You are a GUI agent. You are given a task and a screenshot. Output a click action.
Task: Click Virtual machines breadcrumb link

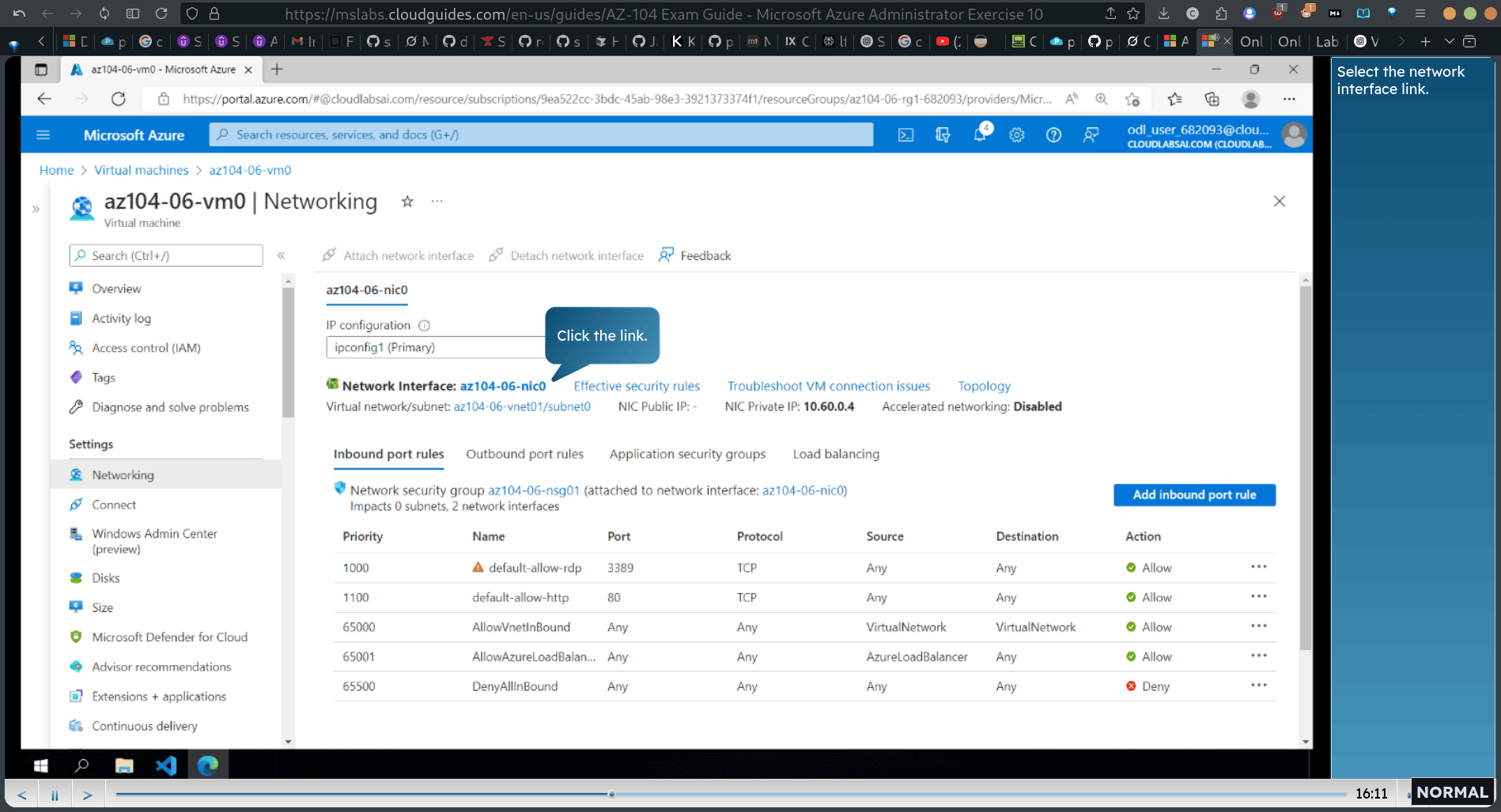coord(142,170)
